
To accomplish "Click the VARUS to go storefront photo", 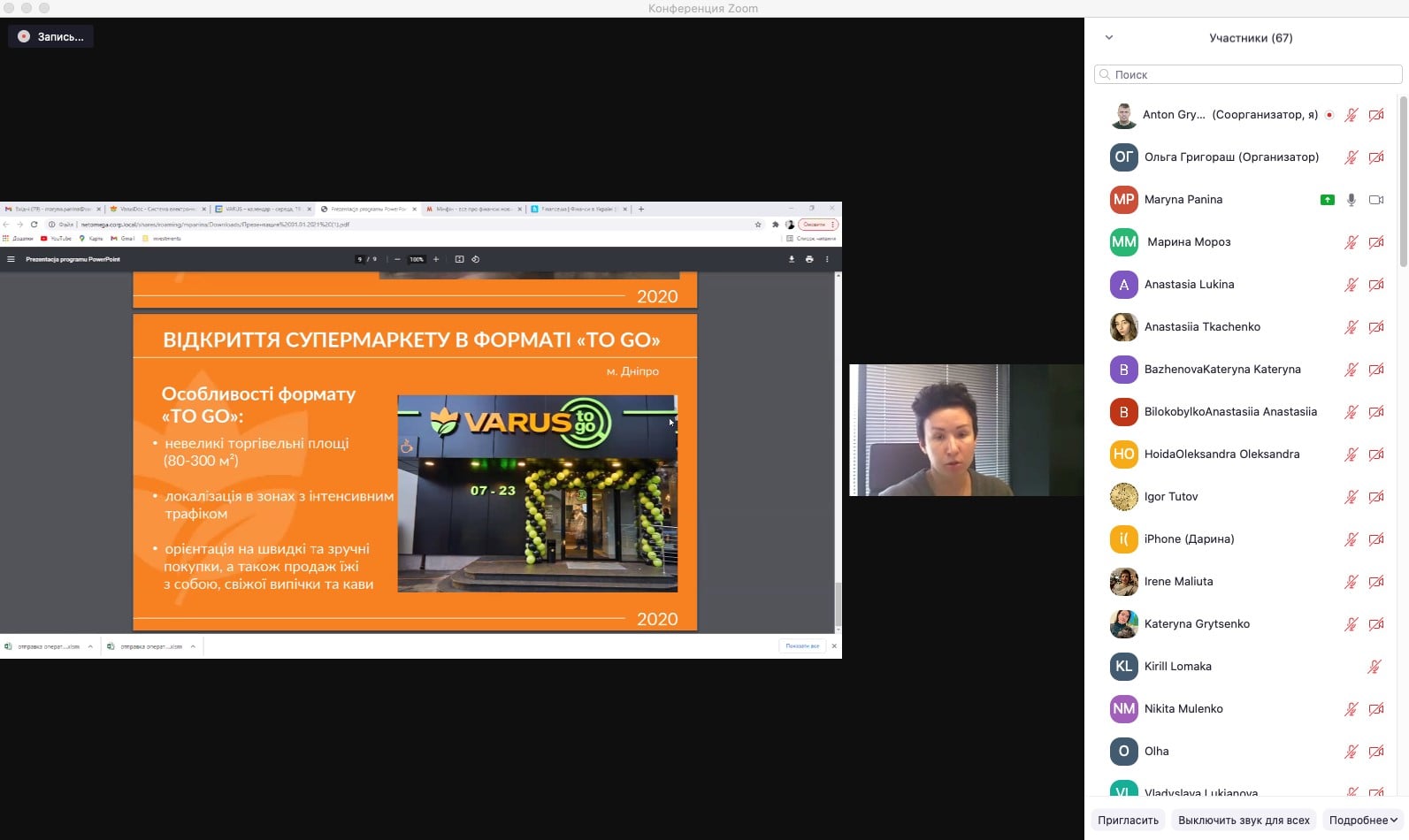I will [x=537, y=493].
